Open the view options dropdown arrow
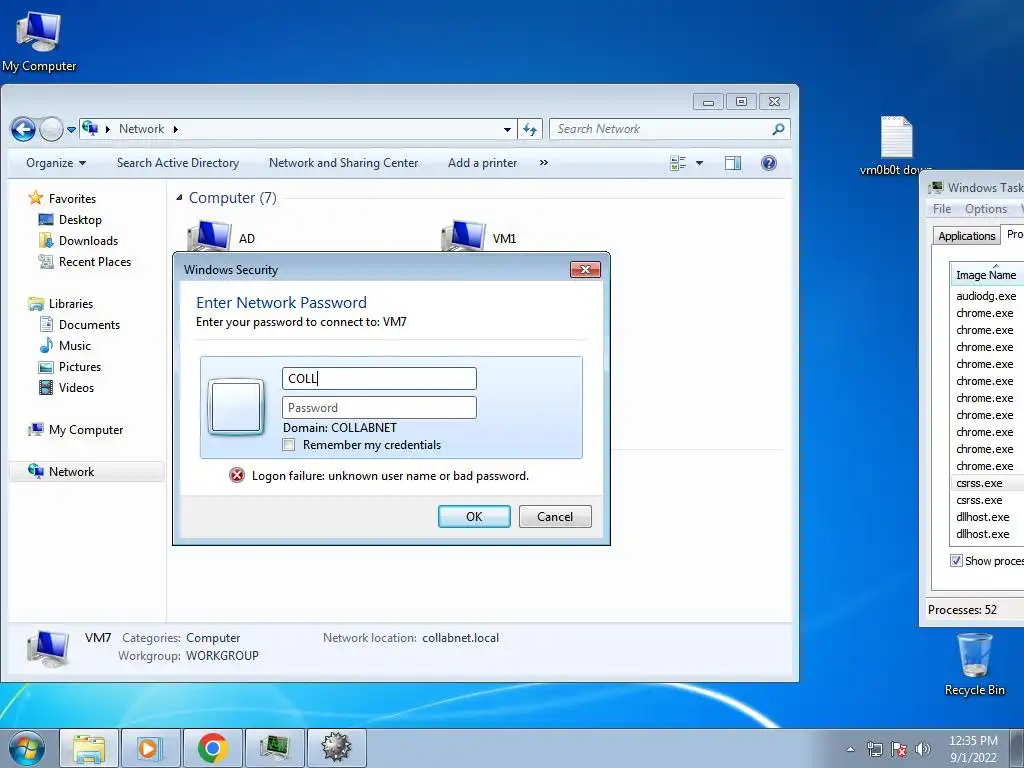The width and height of the screenshot is (1024, 768). point(699,163)
